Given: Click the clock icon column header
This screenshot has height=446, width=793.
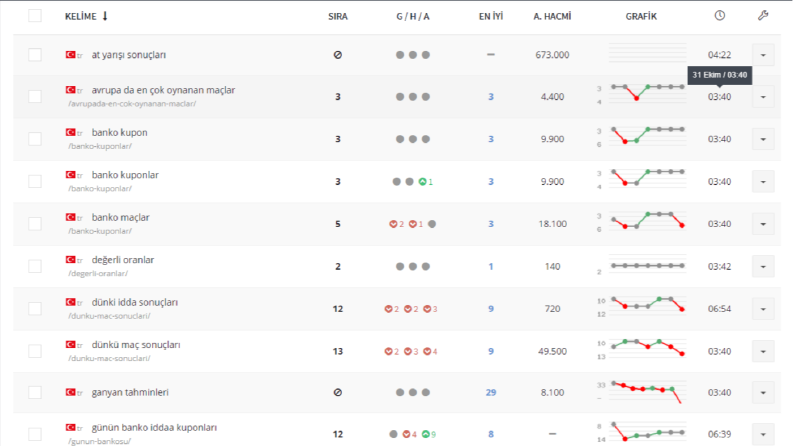Looking at the screenshot, I should [719, 16].
